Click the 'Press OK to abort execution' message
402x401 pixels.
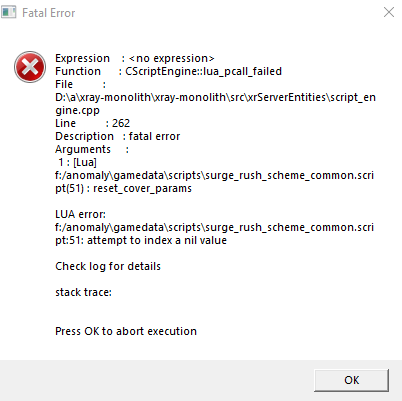[126, 331]
